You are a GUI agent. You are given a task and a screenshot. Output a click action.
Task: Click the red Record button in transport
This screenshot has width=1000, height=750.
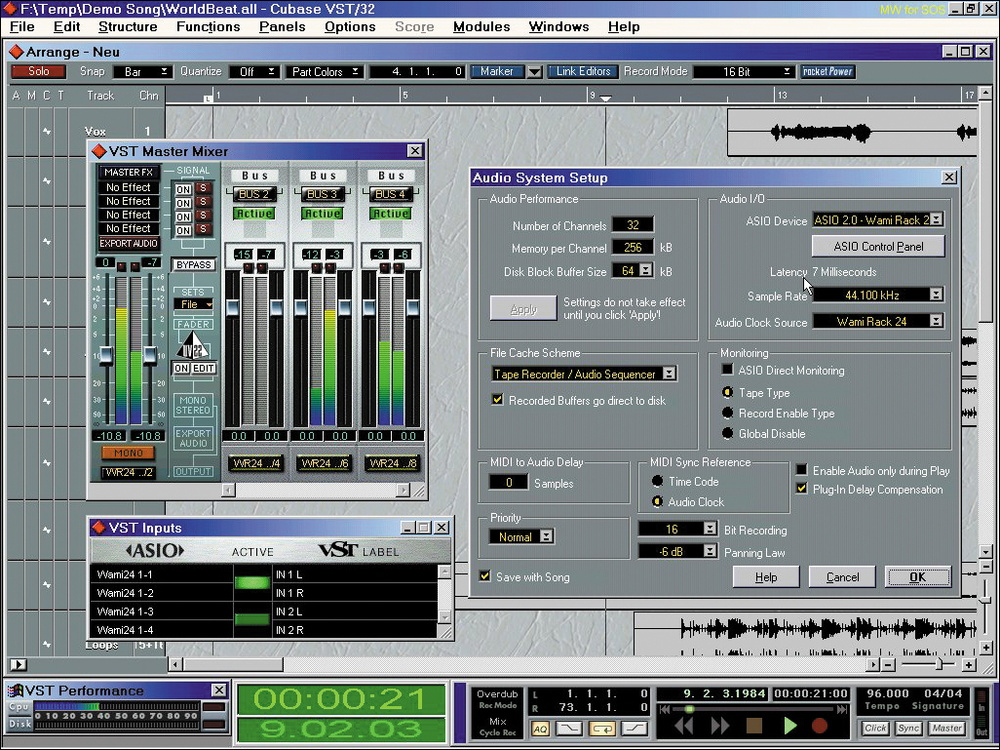click(x=821, y=727)
